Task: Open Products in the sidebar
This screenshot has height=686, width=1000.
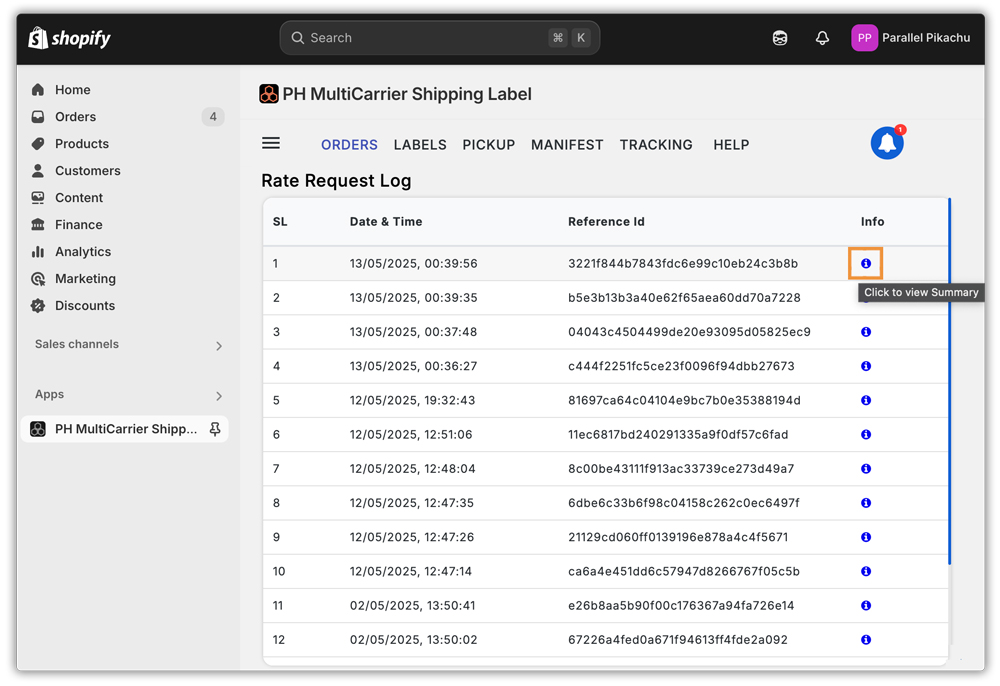Action: 82,143
